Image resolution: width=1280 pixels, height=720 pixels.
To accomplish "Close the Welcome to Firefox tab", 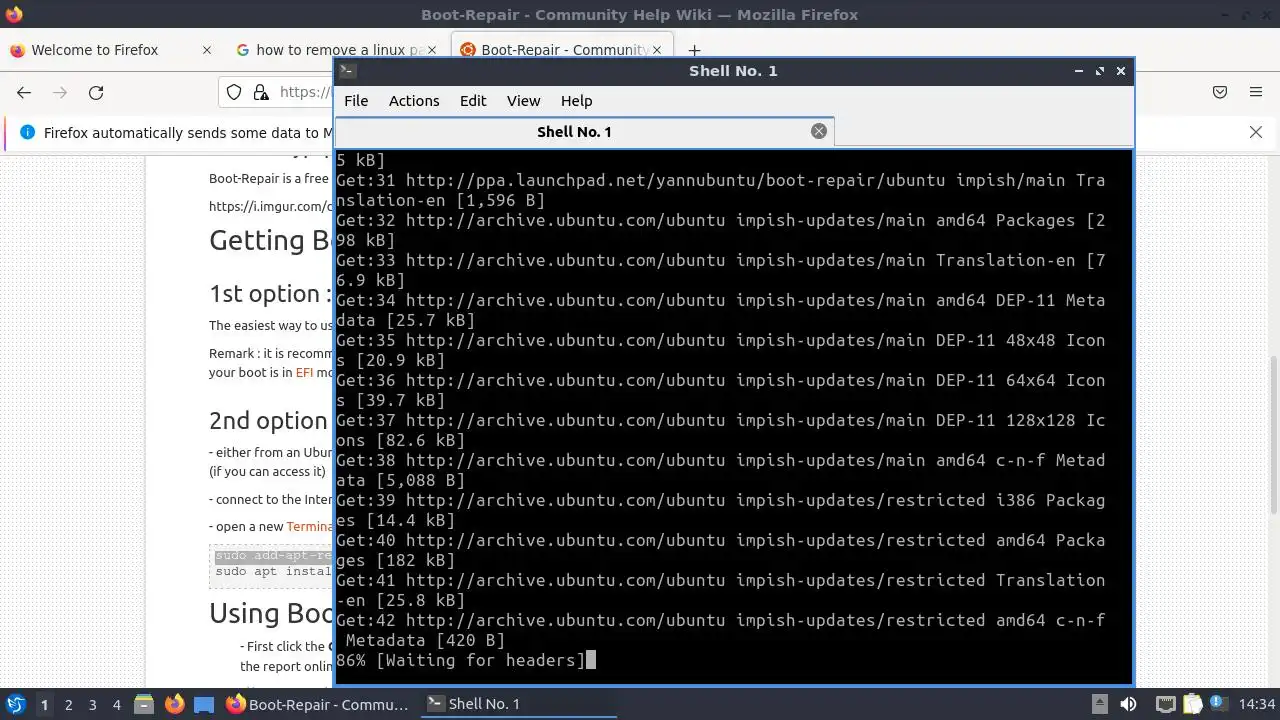I will click(207, 50).
